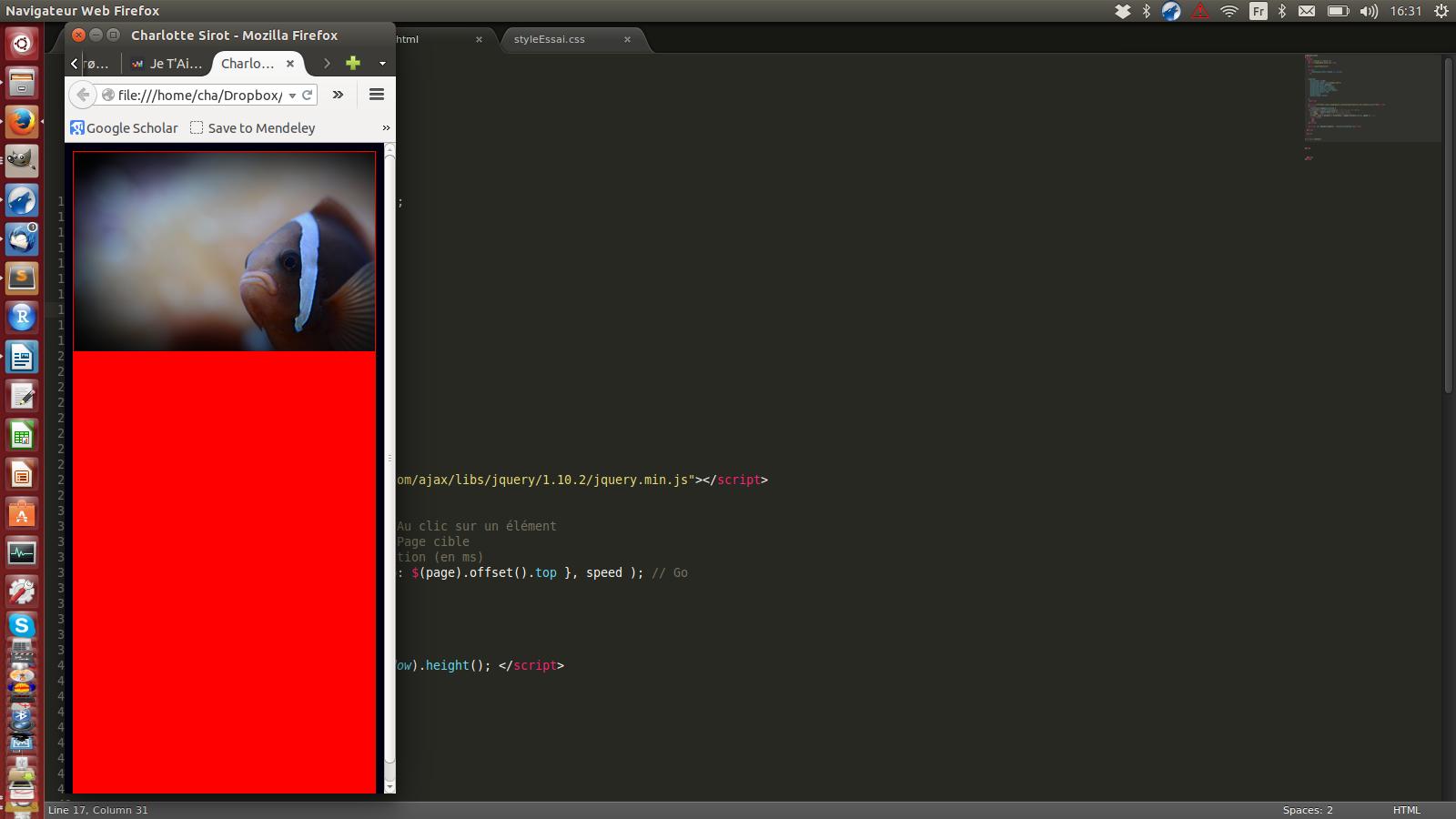Switch to Sublime Text via dock icon

tap(22, 278)
